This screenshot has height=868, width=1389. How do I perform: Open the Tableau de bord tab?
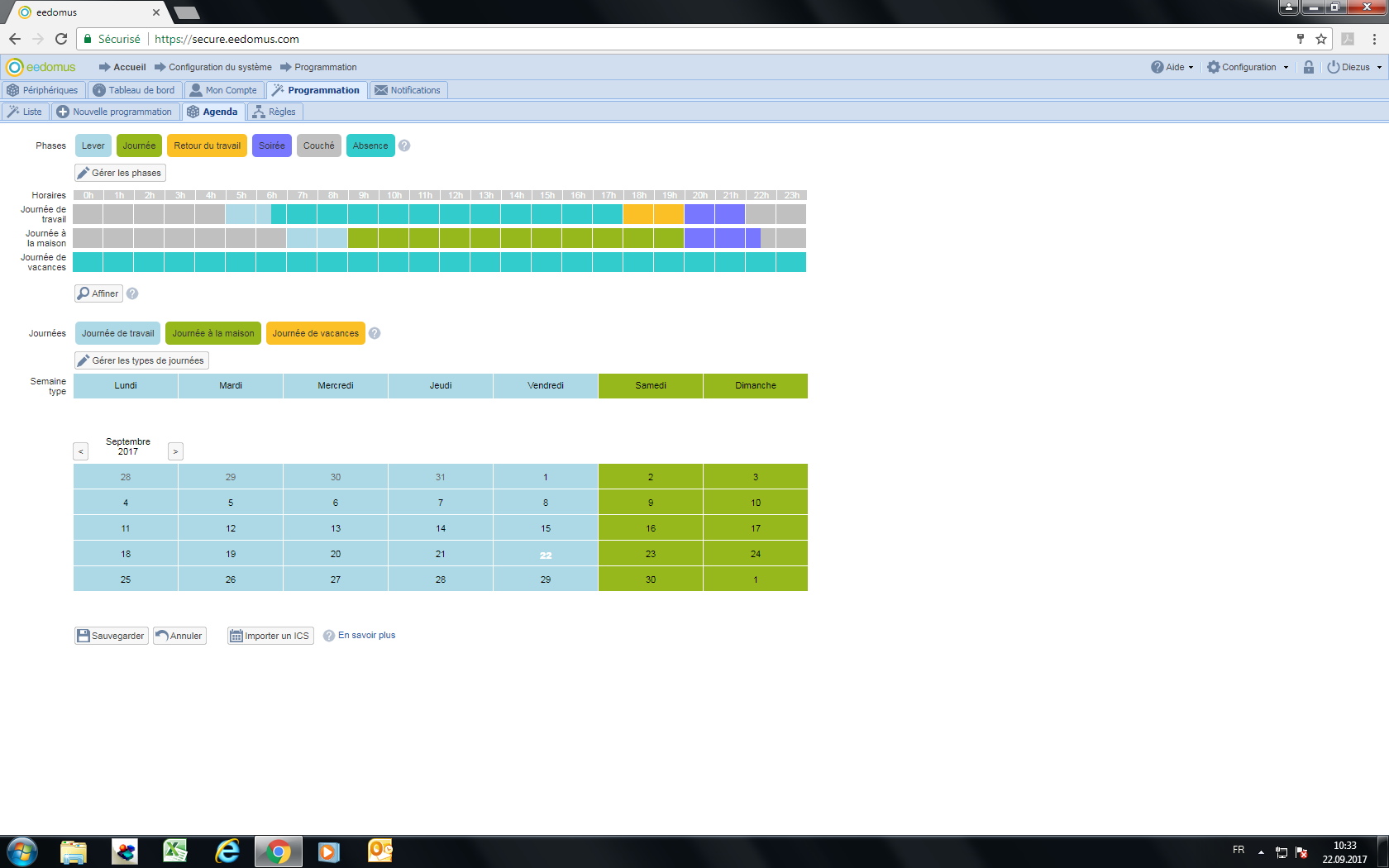[x=134, y=90]
